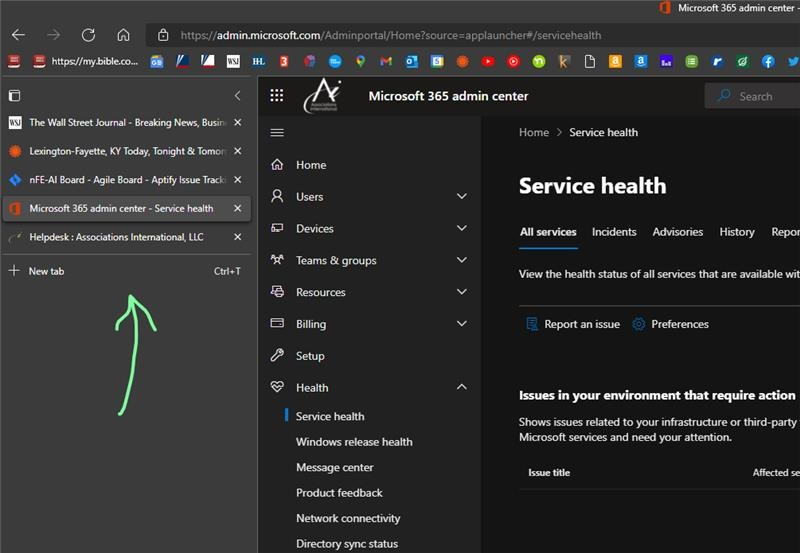This screenshot has width=800, height=553.
Task: Open a New tab
Action: (x=125, y=271)
